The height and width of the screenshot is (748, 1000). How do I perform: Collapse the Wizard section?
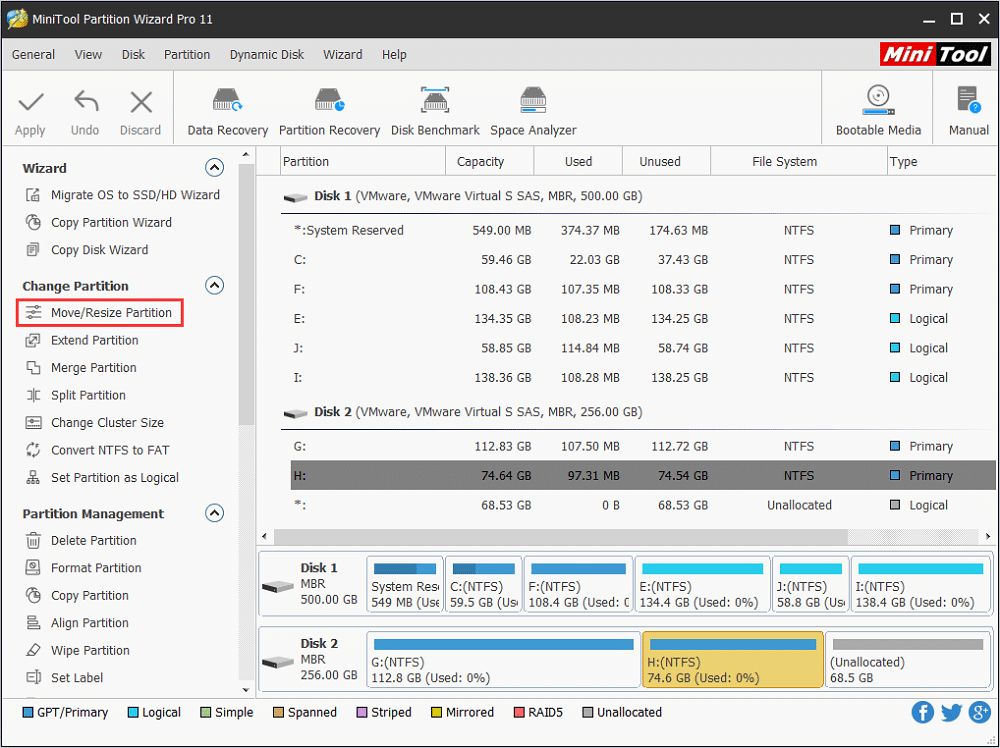pyautogui.click(x=214, y=168)
